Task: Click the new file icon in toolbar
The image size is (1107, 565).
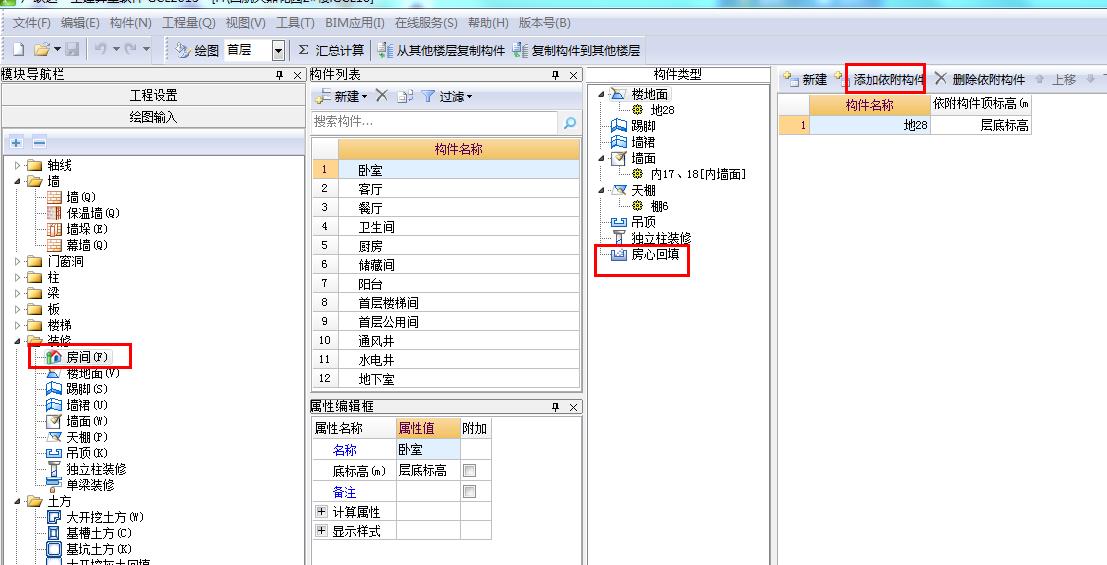Action: pyautogui.click(x=18, y=50)
